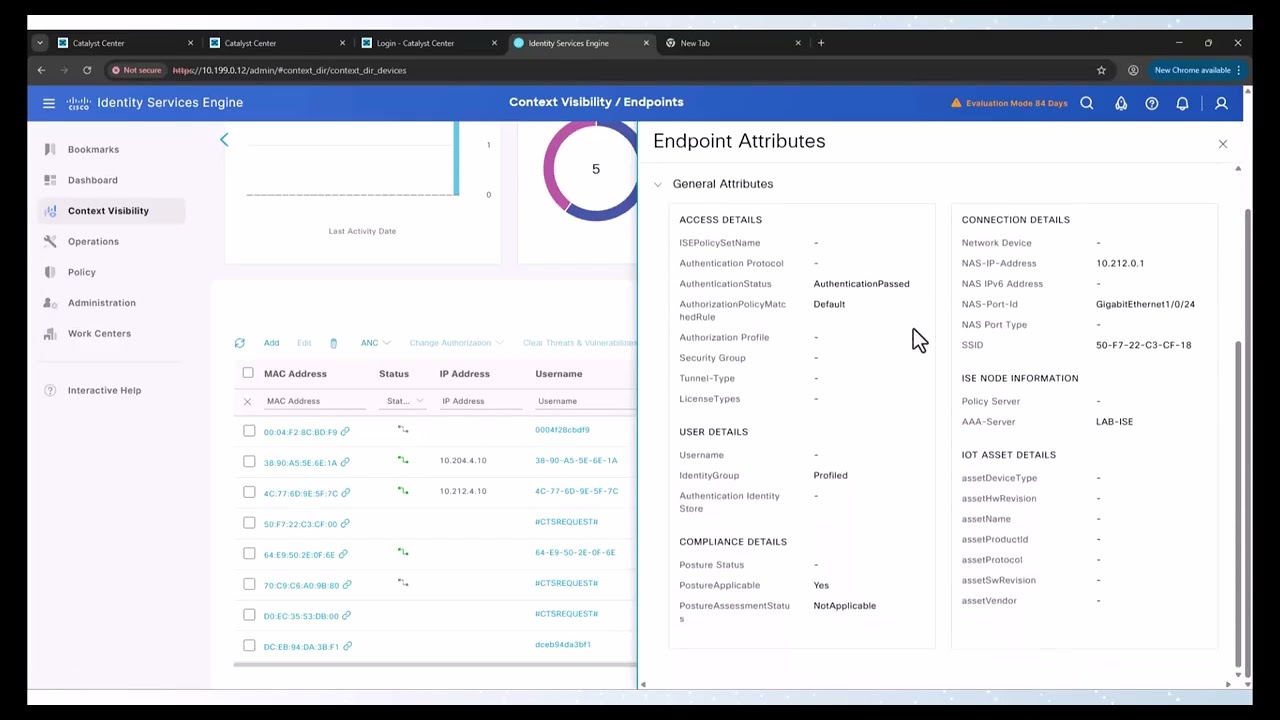
Task: Click link icon beside DC:EB:94:DA:3B:F1
Action: pos(347,646)
